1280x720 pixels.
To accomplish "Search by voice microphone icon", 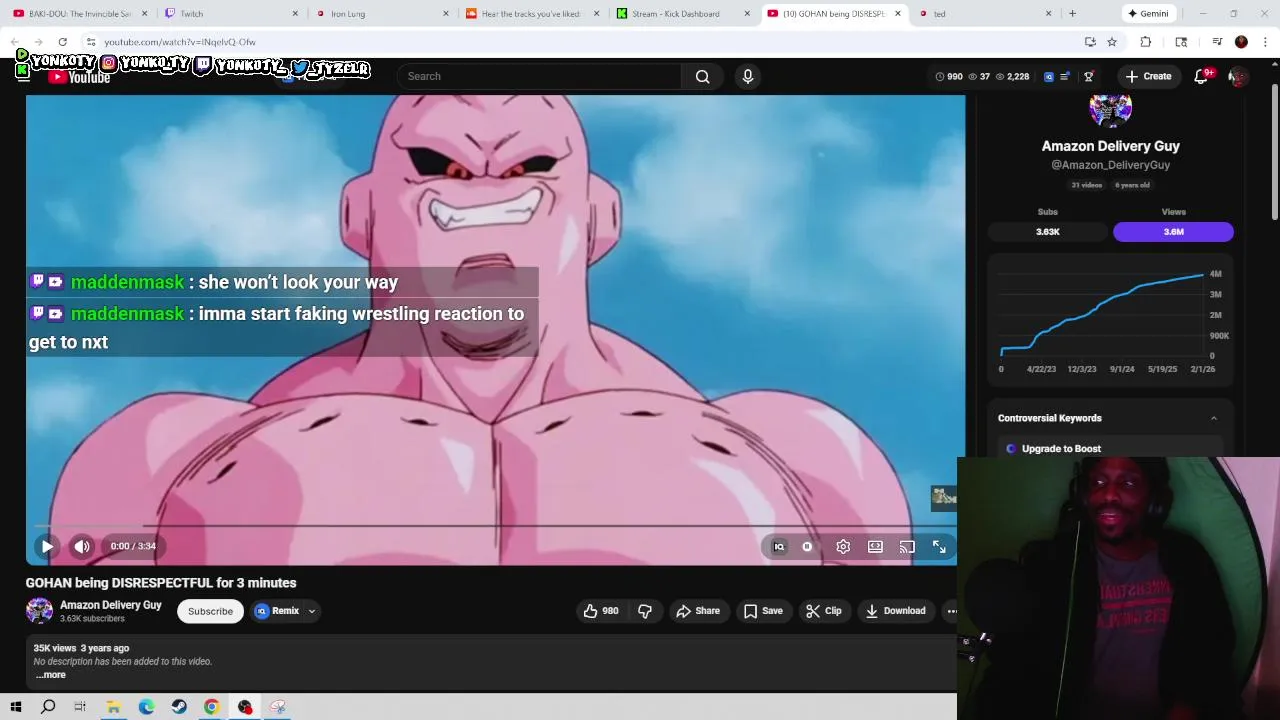I will pyautogui.click(x=748, y=76).
